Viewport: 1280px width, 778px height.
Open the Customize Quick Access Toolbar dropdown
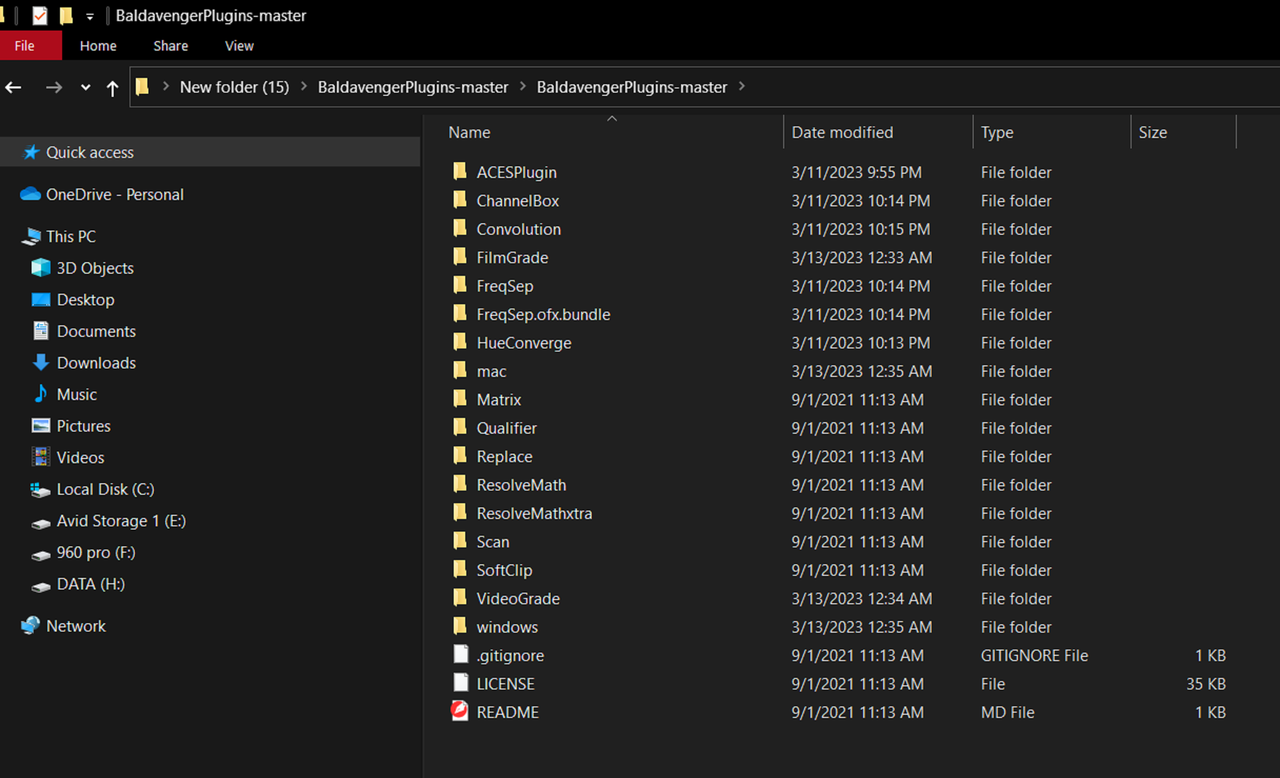pos(90,17)
